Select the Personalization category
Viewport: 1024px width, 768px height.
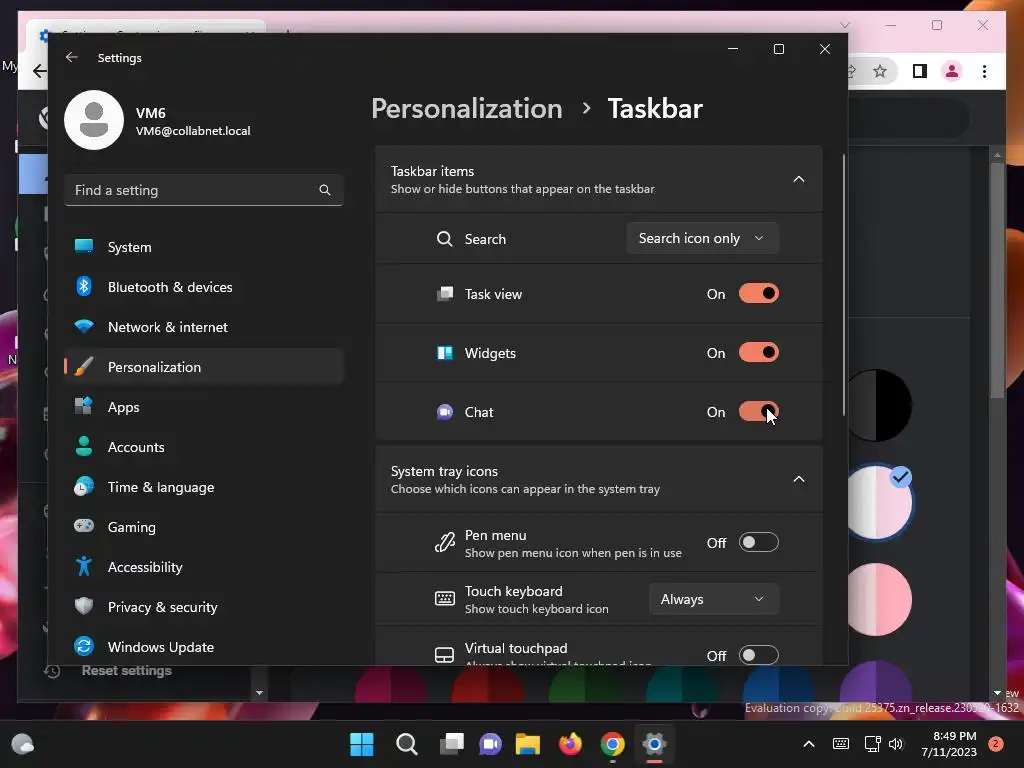[x=204, y=366]
